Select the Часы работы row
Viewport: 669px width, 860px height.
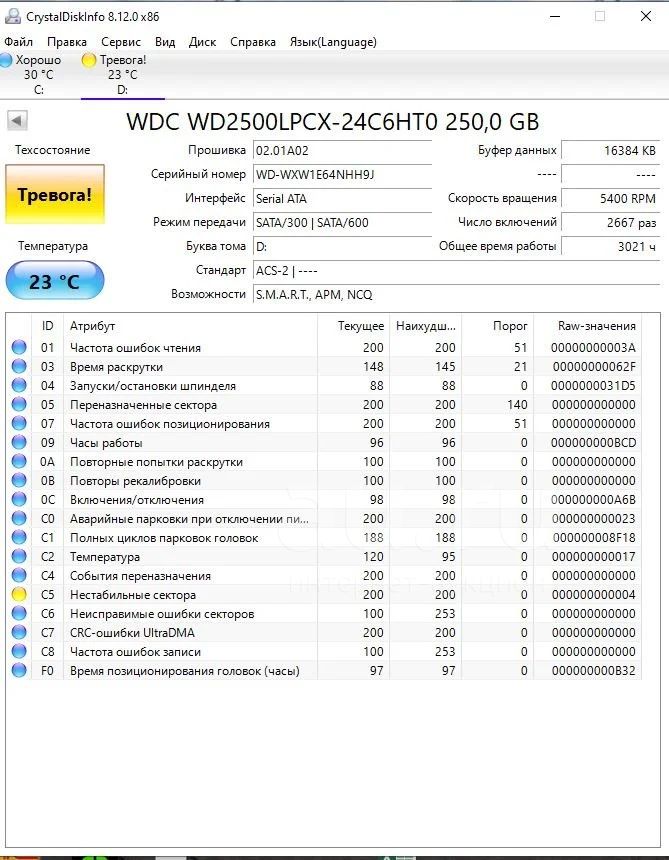pyautogui.click(x=324, y=442)
